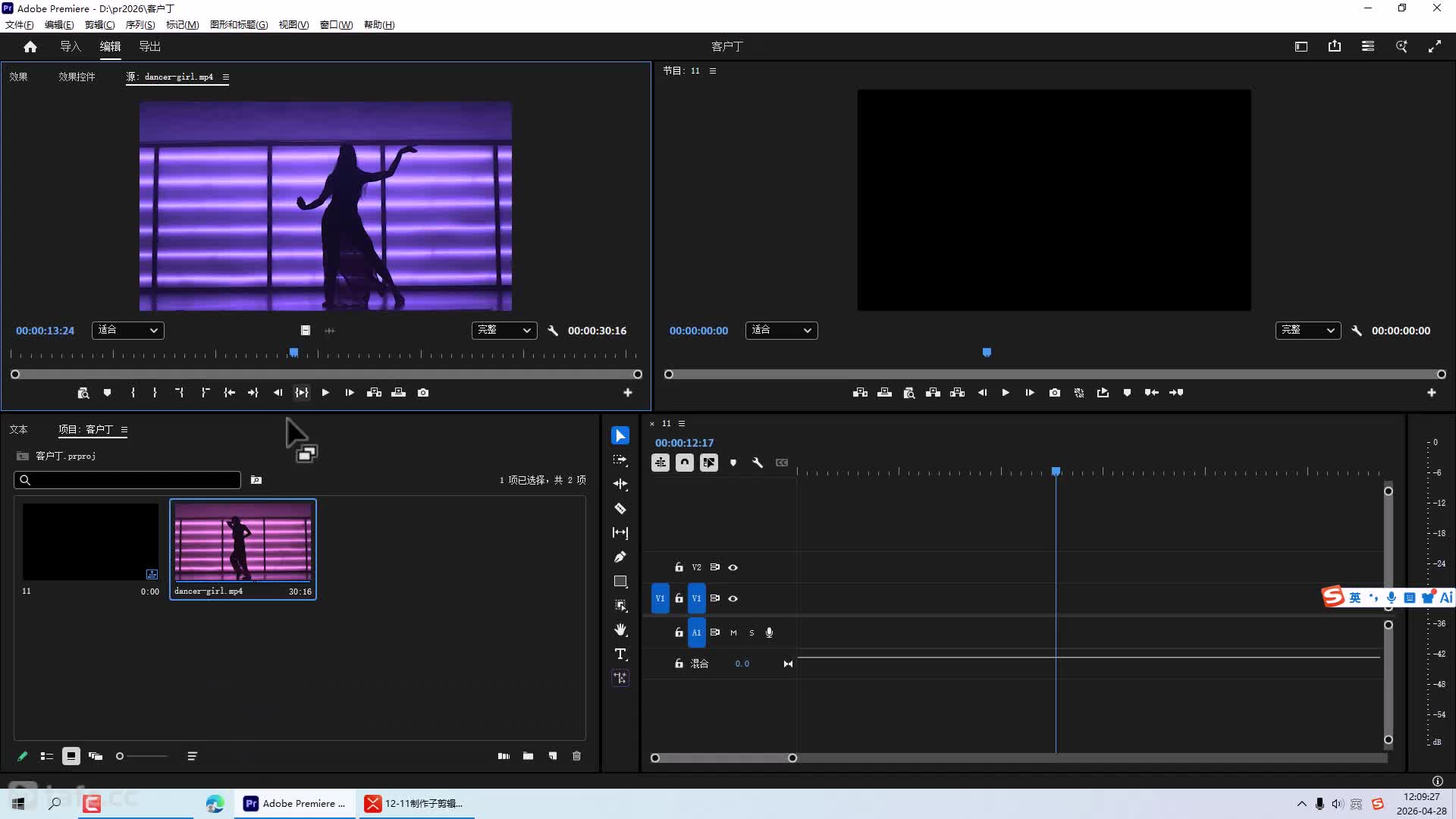Image resolution: width=1456 pixels, height=819 pixels.
Task: Open the timeline panel menu
Action: tap(682, 423)
